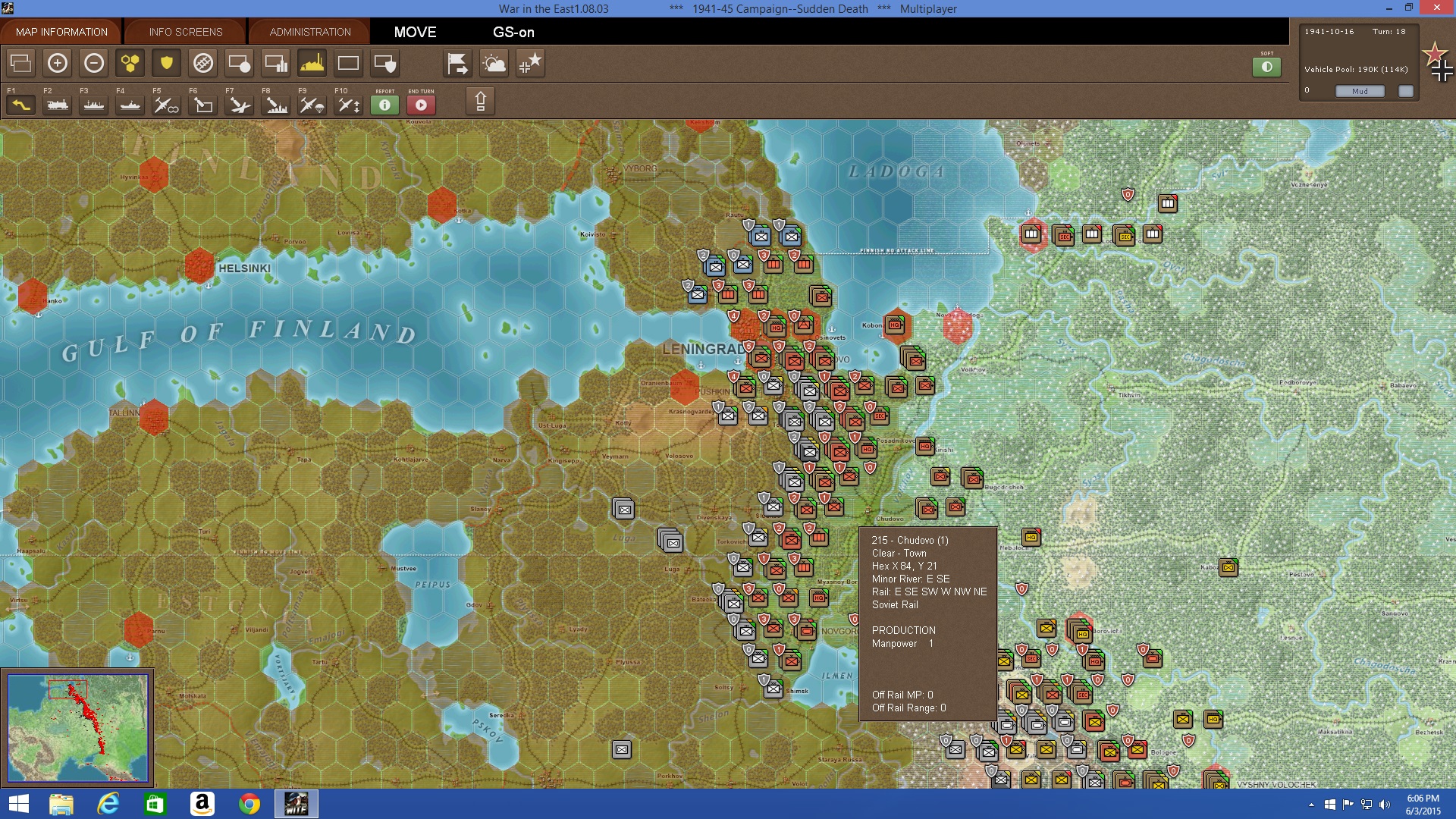The width and height of the screenshot is (1456, 819).
Task: Toggle the rail damage info icon
Action: click(x=202, y=63)
